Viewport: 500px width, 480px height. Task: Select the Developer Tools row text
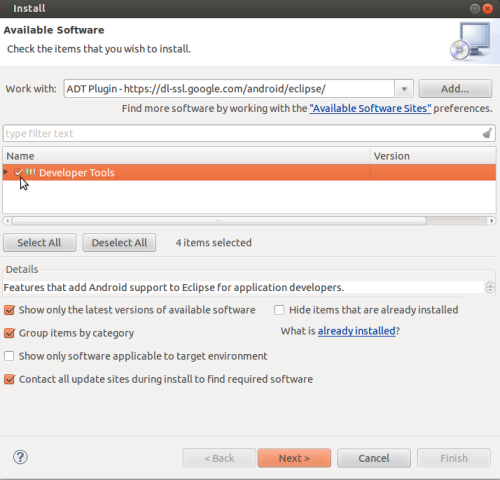pyautogui.click(x=77, y=172)
